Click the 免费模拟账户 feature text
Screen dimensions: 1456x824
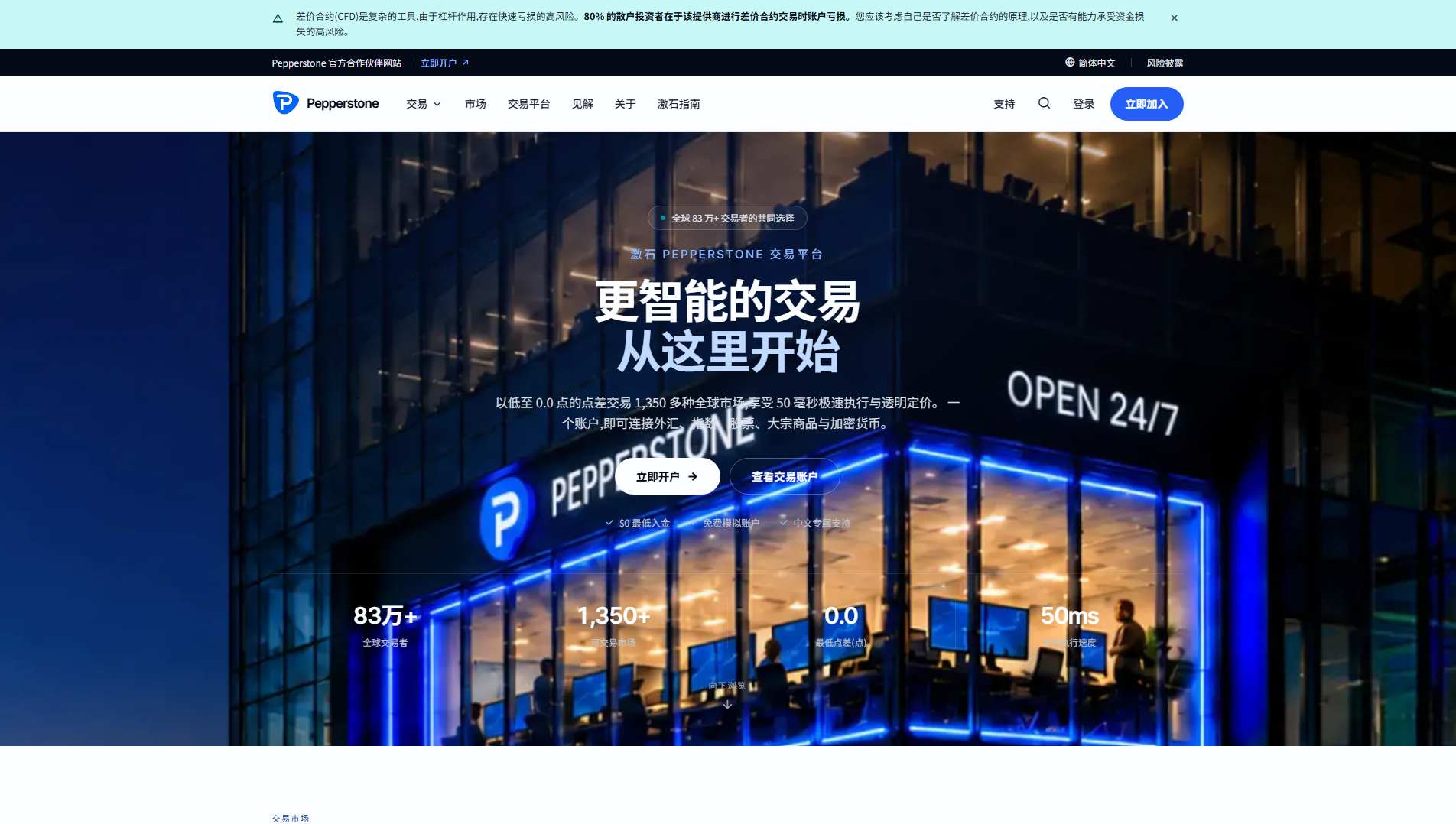pyautogui.click(x=731, y=523)
